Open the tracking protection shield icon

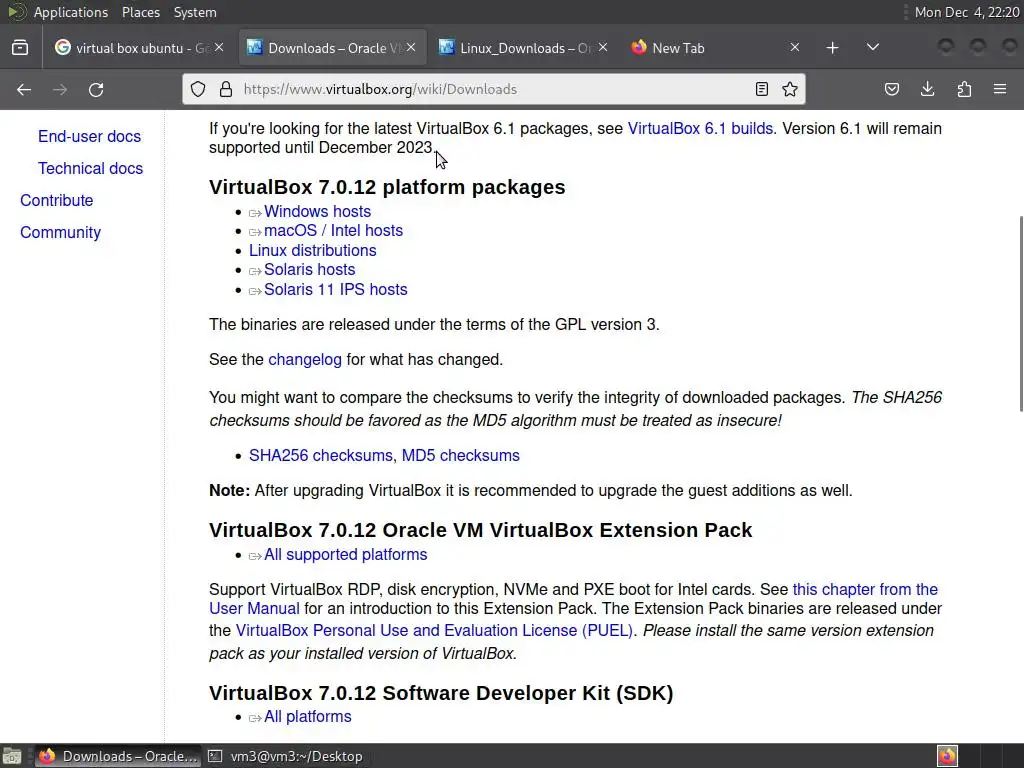(x=198, y=89)
